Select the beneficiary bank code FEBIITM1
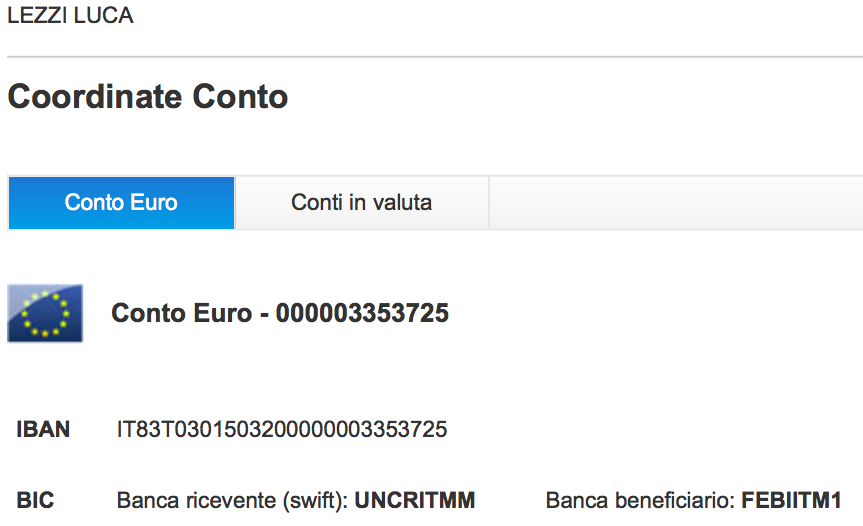863x526 pixels. [791, 501]
